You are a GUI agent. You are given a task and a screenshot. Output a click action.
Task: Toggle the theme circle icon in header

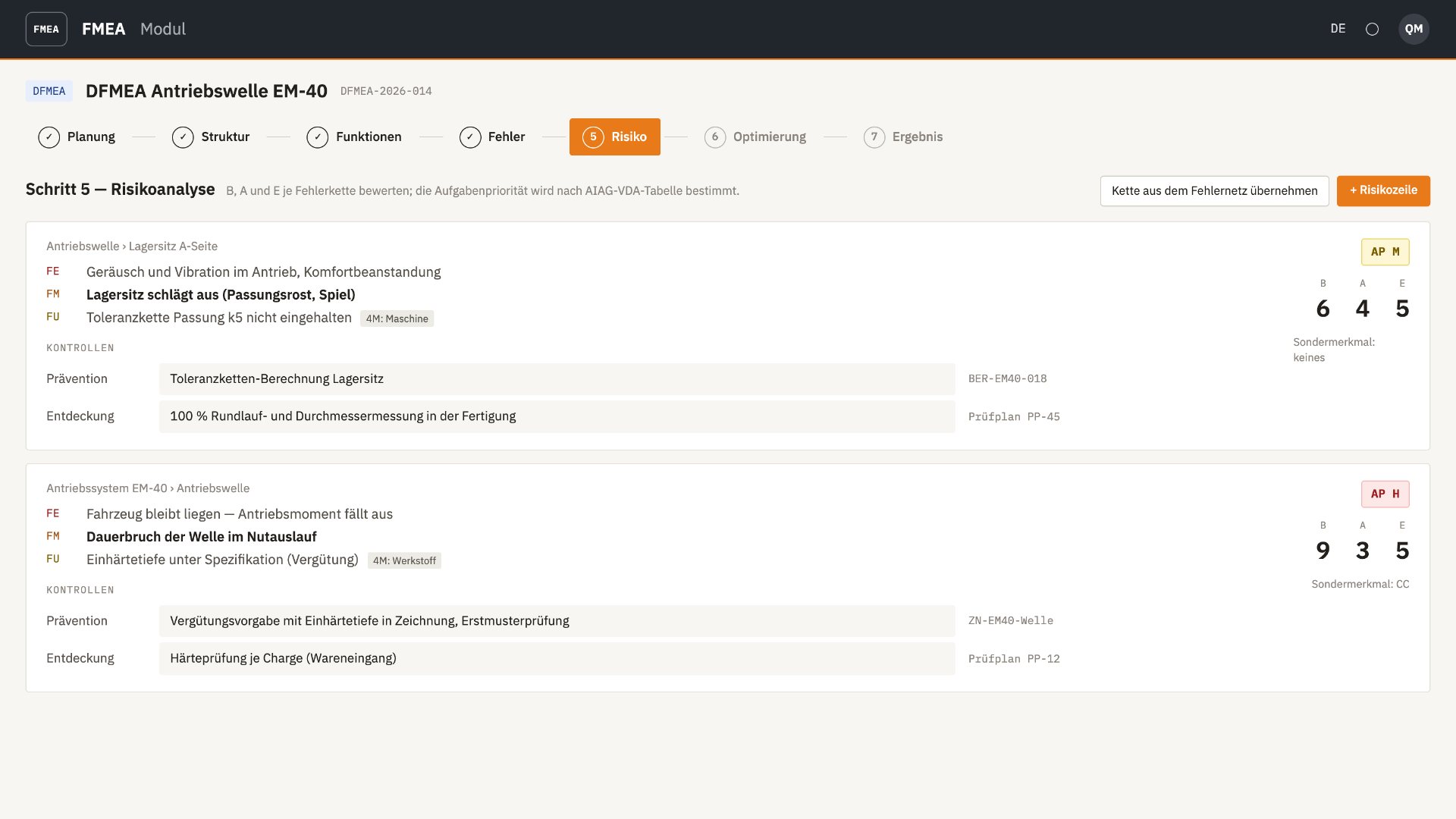tap(1372, 29)
